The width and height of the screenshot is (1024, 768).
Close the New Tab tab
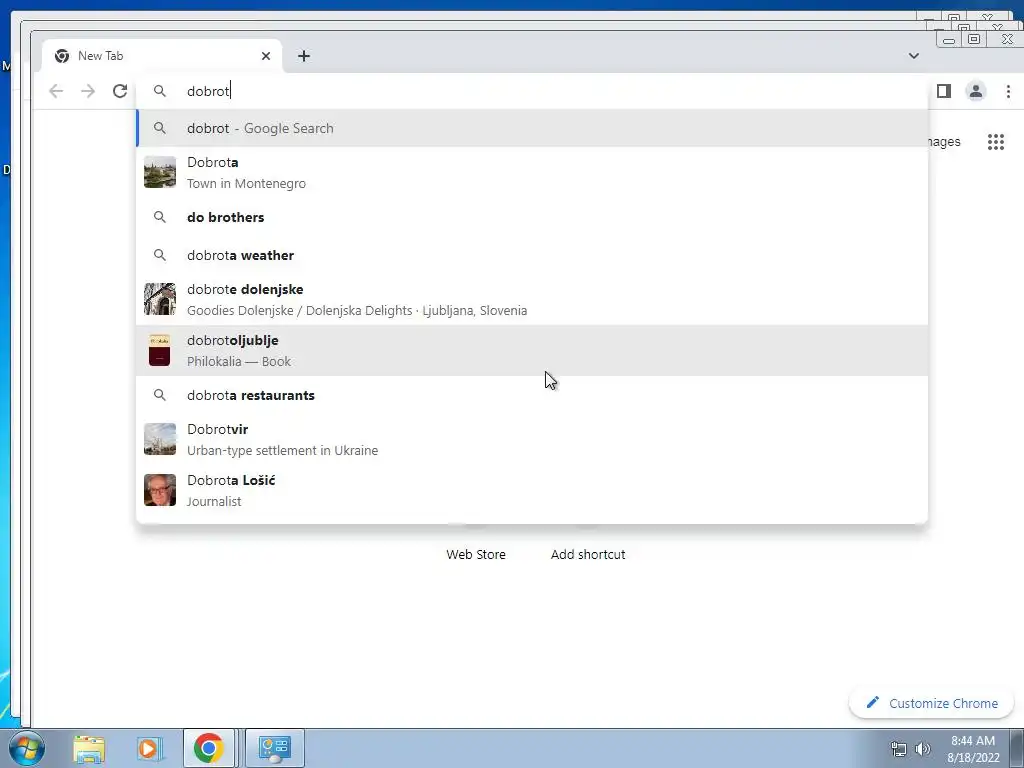266,56
